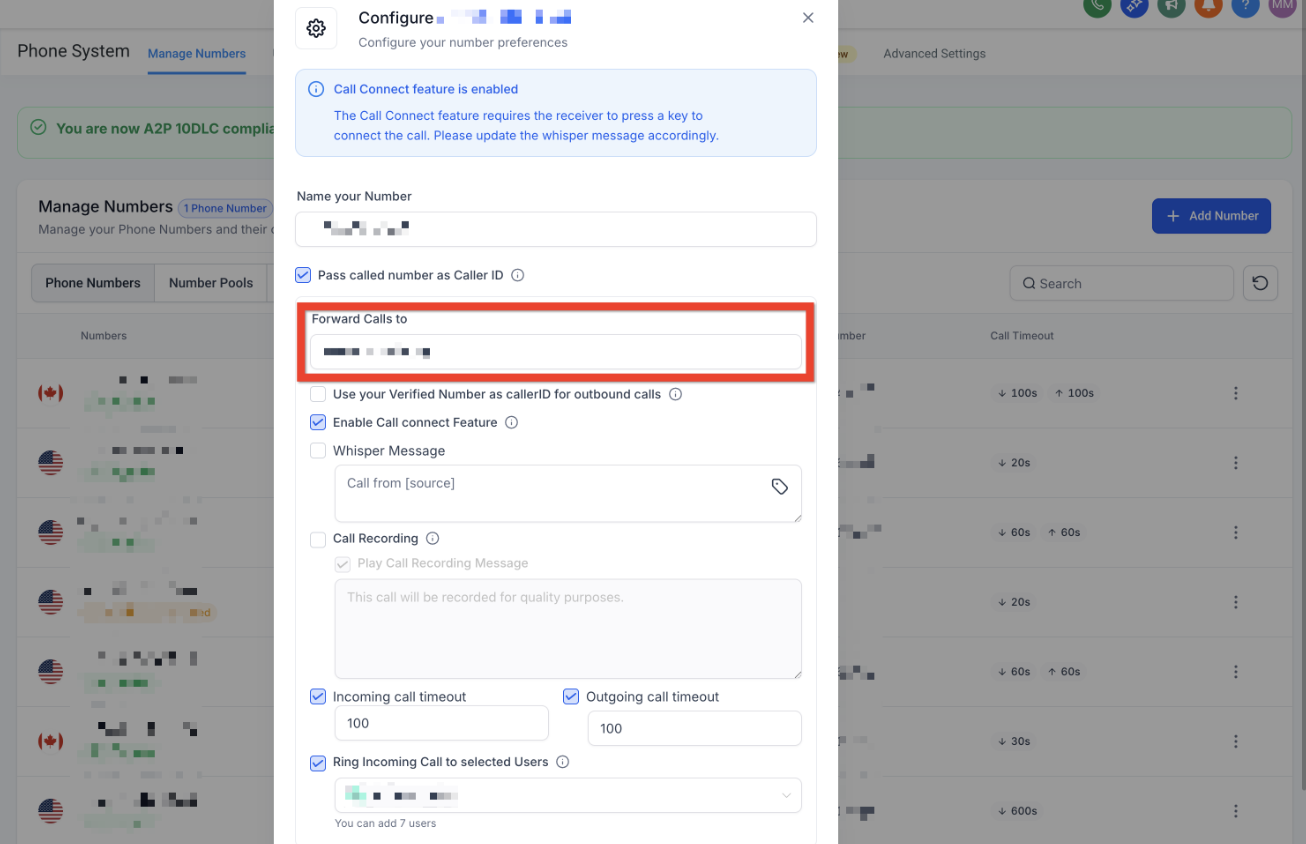Uncheck Pass called number as Caller ID
Screen dimensions: 1306x844
point(303,275)
